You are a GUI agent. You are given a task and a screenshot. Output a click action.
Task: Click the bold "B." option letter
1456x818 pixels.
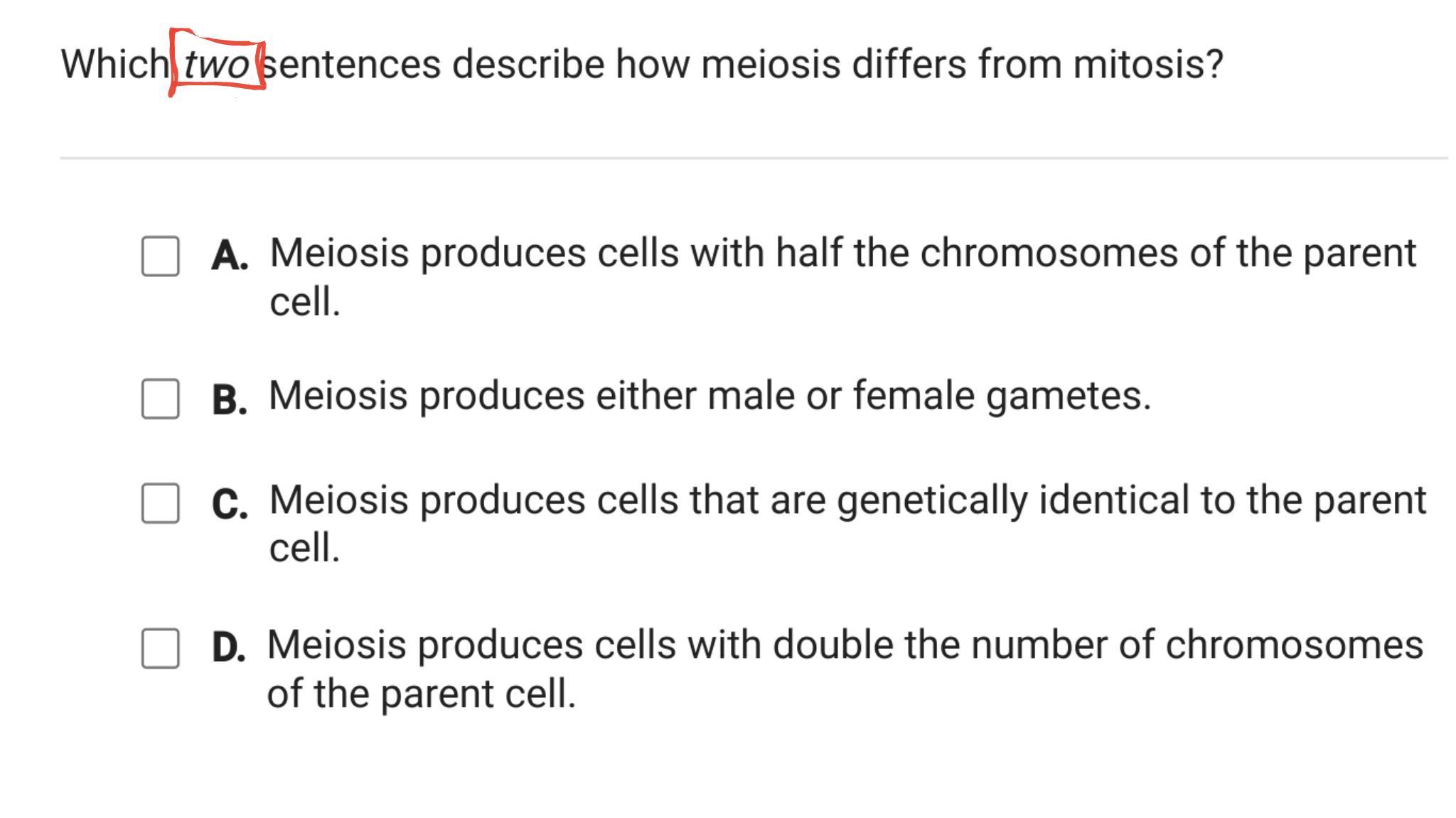coord(230,399)
